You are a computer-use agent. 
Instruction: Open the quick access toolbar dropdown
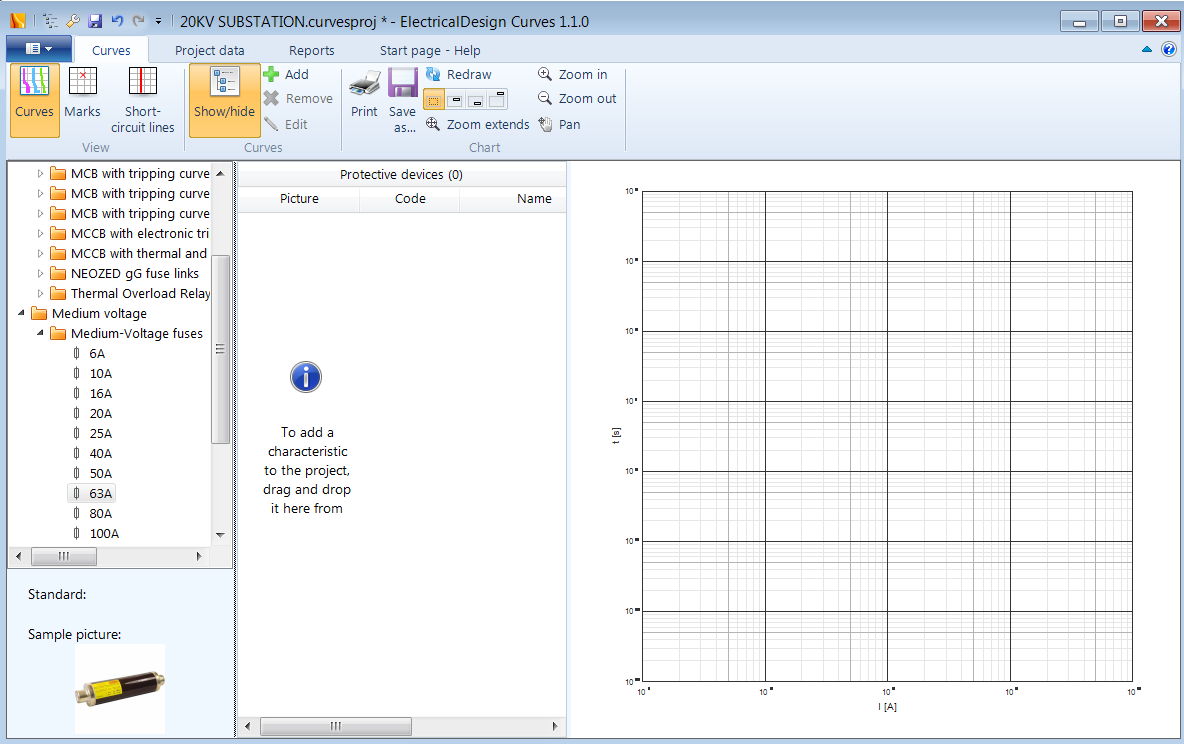(x=157, y=20)
